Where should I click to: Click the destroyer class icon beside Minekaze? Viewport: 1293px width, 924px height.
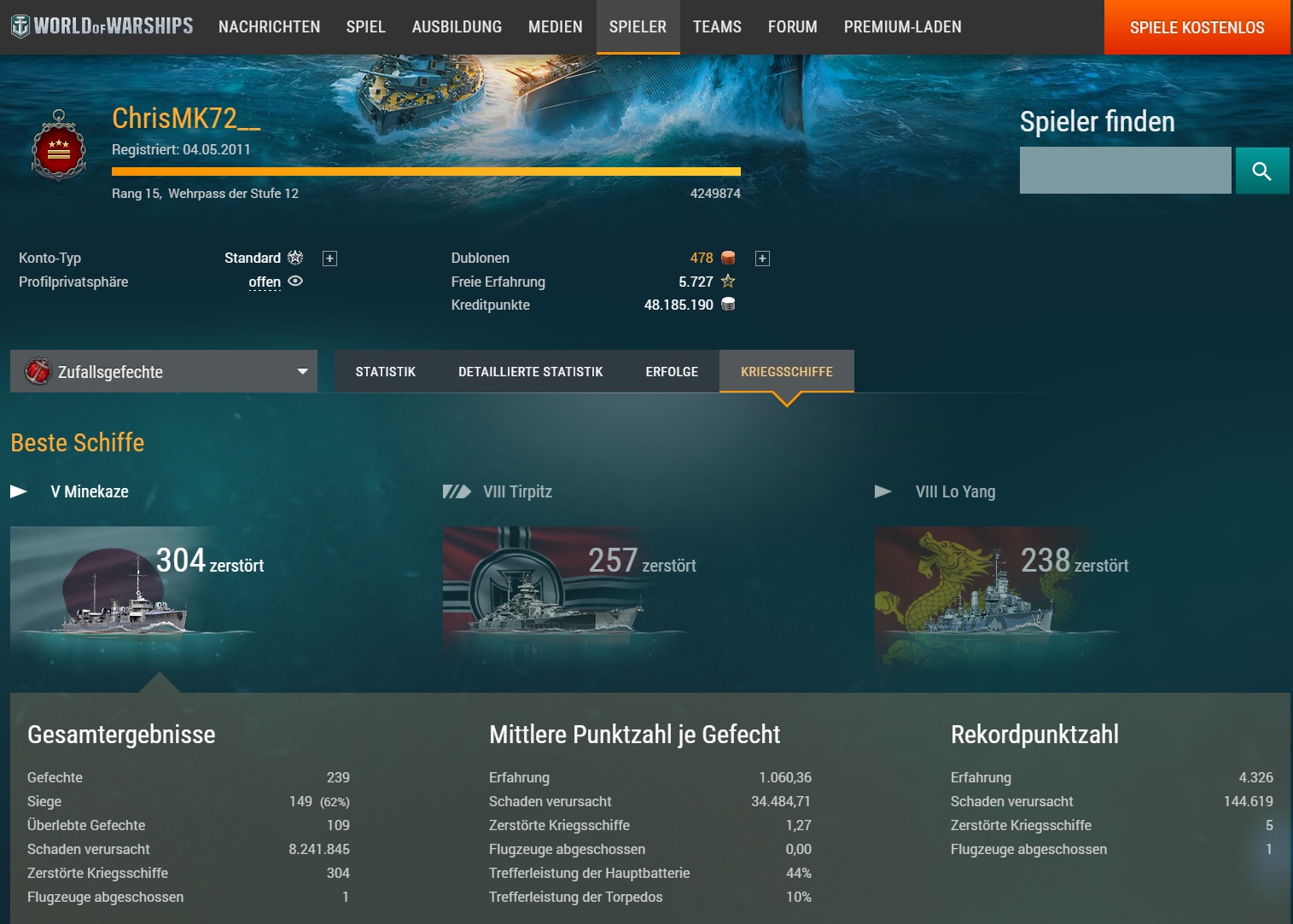pyautogui.click(x=19, y=491)
